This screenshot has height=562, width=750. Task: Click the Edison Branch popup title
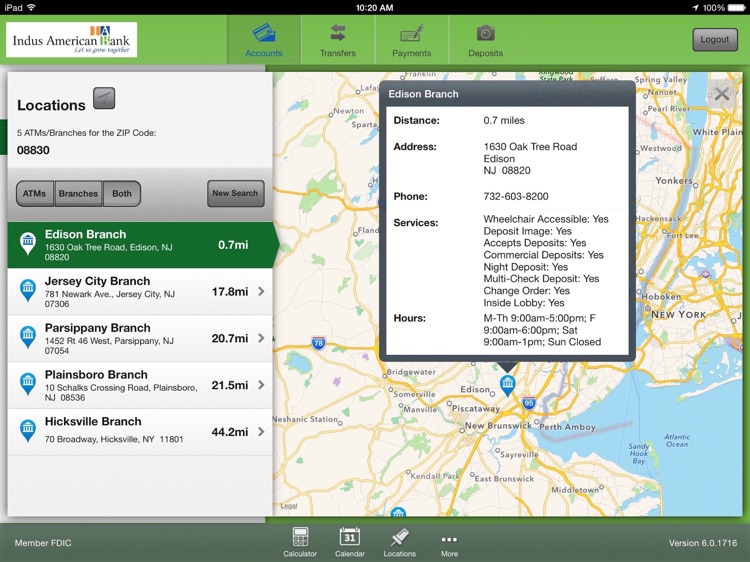[x=423, y=94]
